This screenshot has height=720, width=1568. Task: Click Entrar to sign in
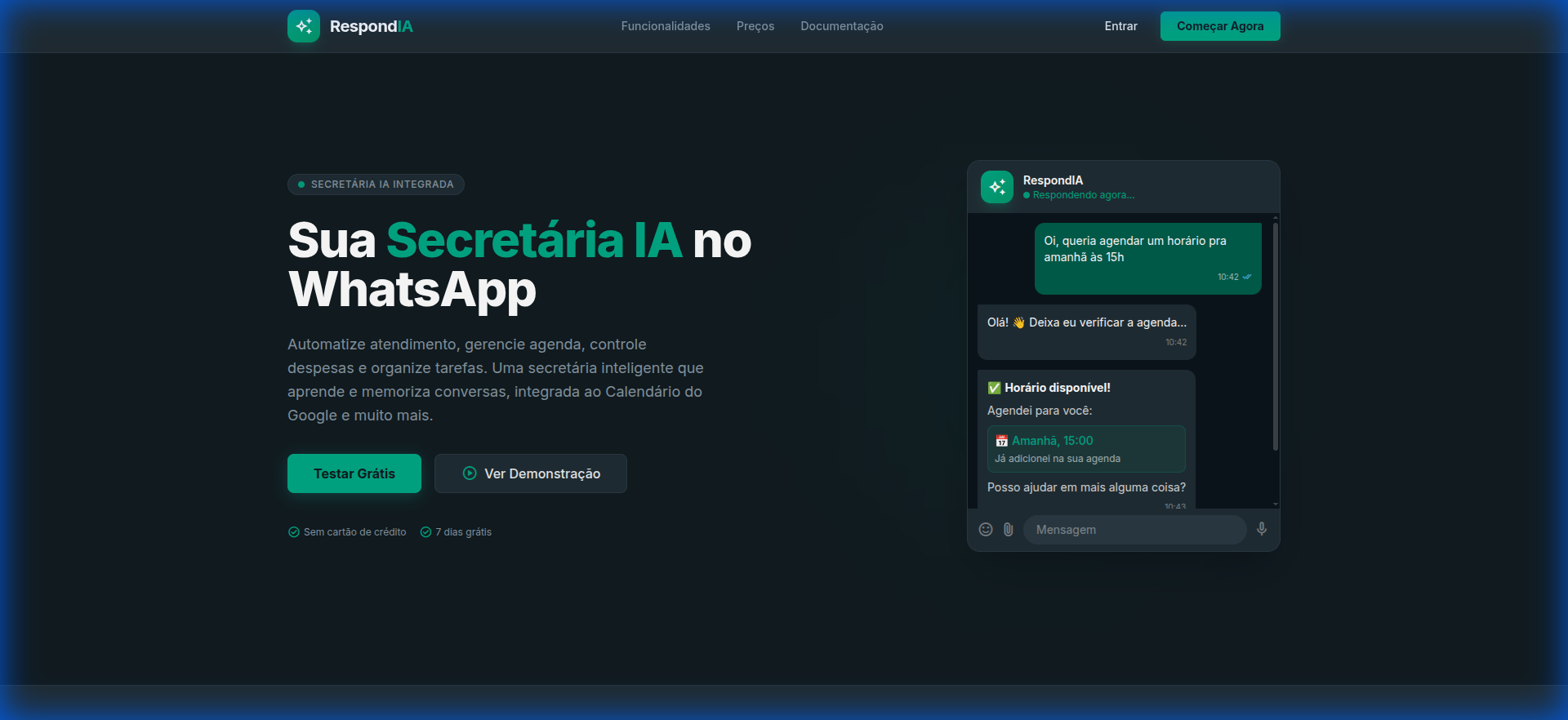1120,26
